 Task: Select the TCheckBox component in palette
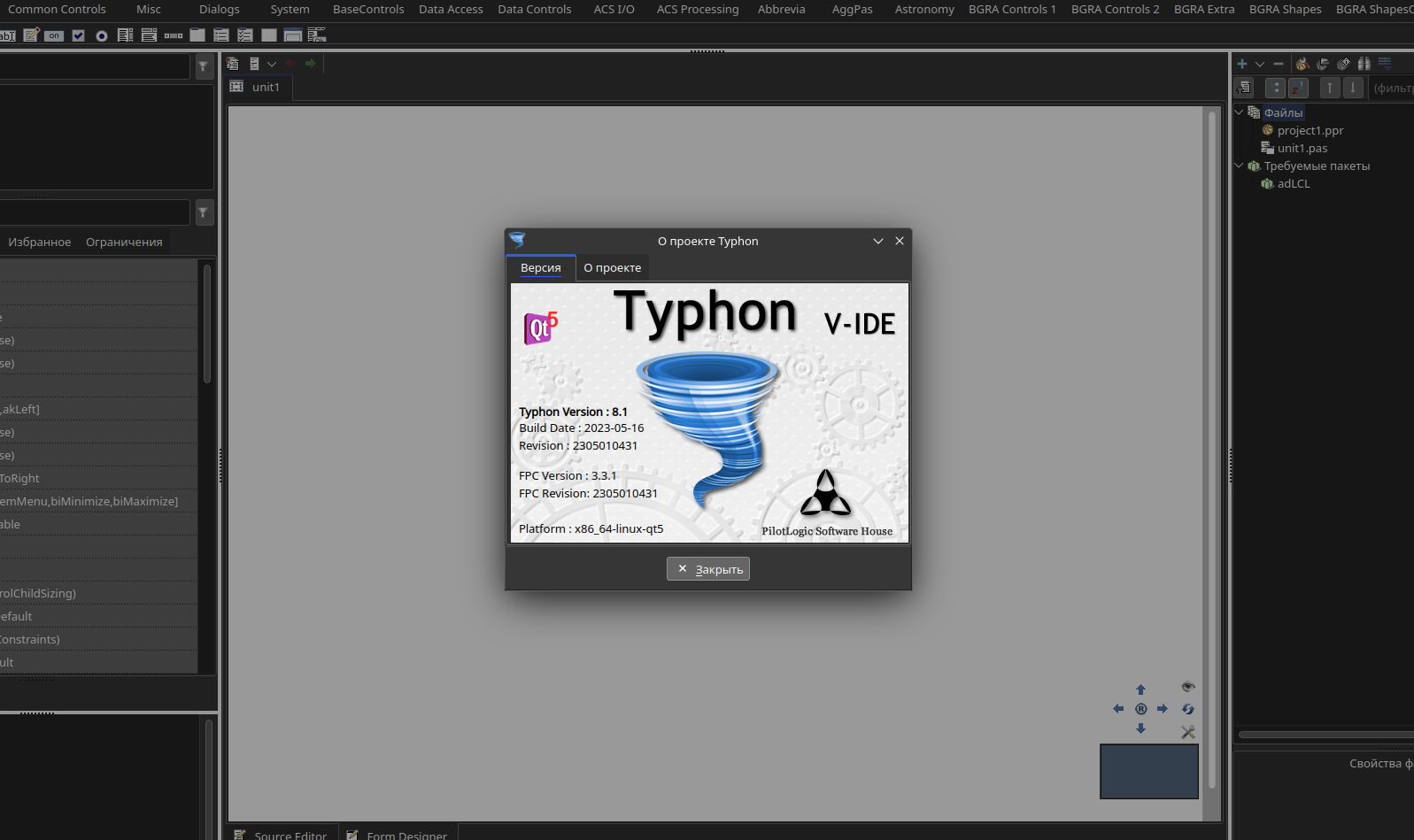pyautogui.click(x=78, y=35)
